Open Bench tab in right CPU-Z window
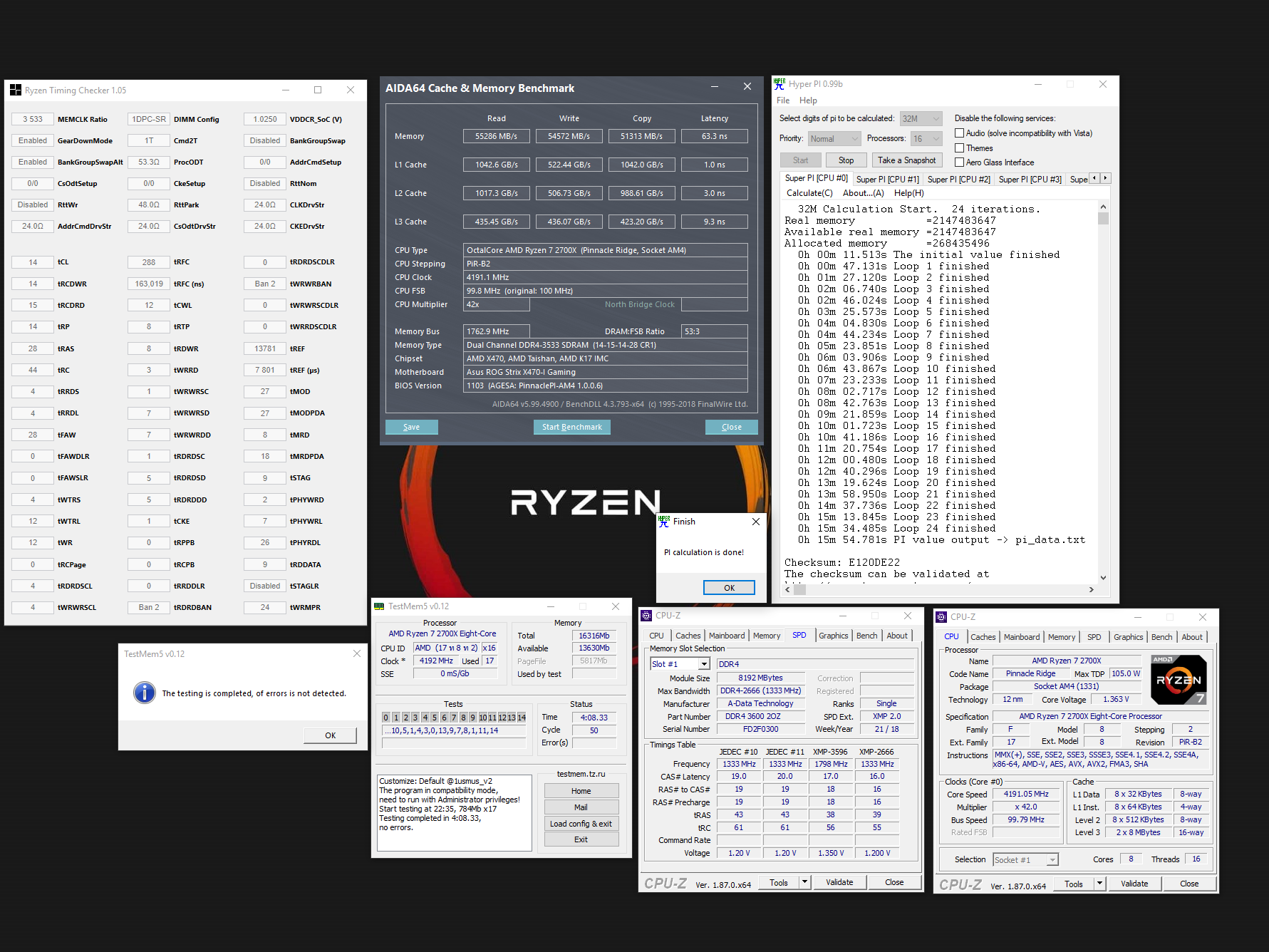Viewport: 1269px width, 952px height. pos(1161,637)
